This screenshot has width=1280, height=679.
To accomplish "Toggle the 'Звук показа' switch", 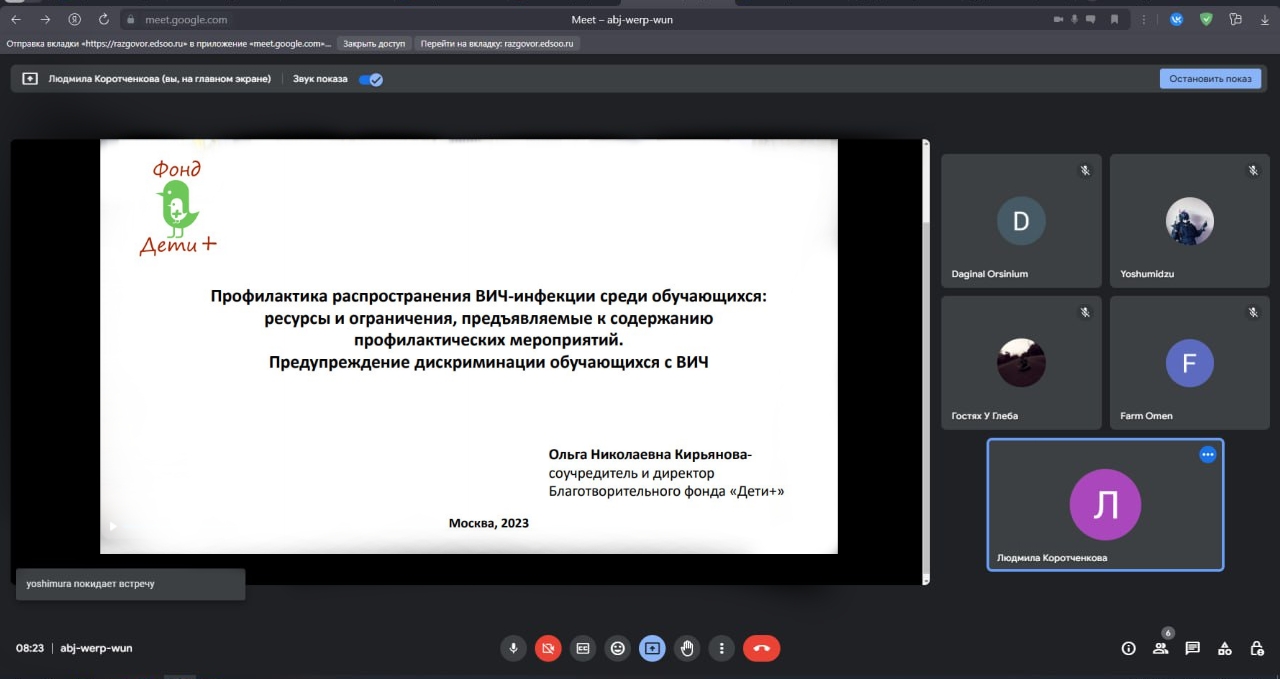I will click(371, 79).
